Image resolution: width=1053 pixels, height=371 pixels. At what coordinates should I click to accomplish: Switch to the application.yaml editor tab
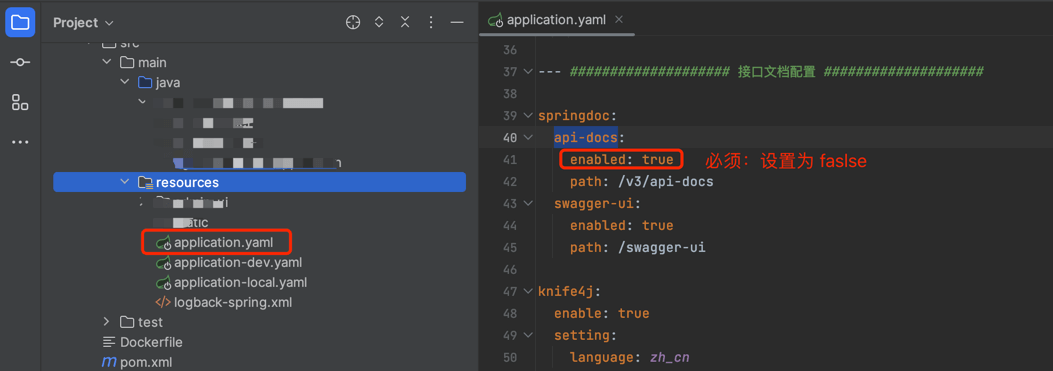pyautogui.click(x=548, y=20)
